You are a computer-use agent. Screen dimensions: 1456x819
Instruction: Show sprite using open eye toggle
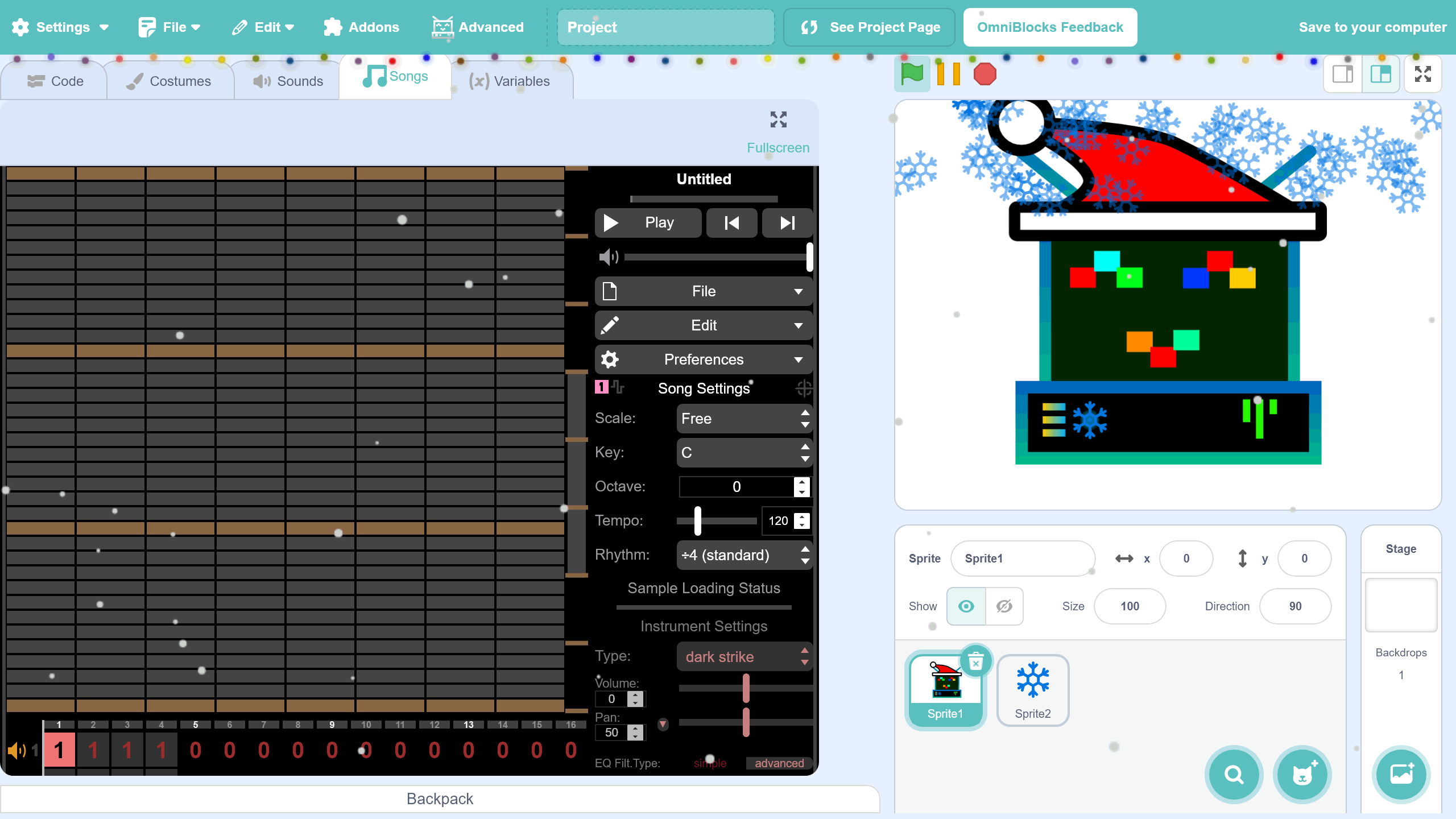tap(966, 606)
